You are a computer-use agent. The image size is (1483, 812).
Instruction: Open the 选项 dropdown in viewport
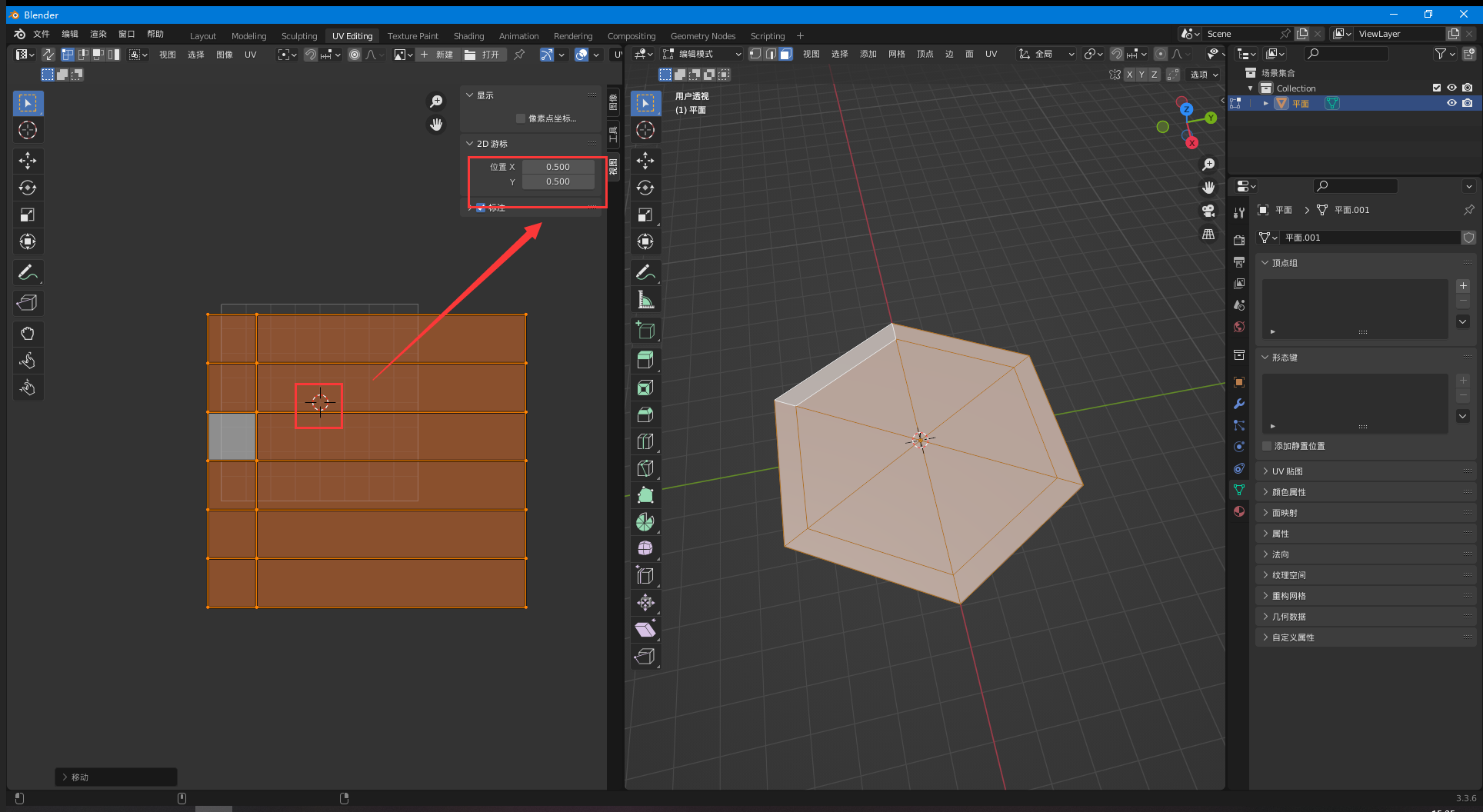pyautogui.click(x=1204, y=75)
